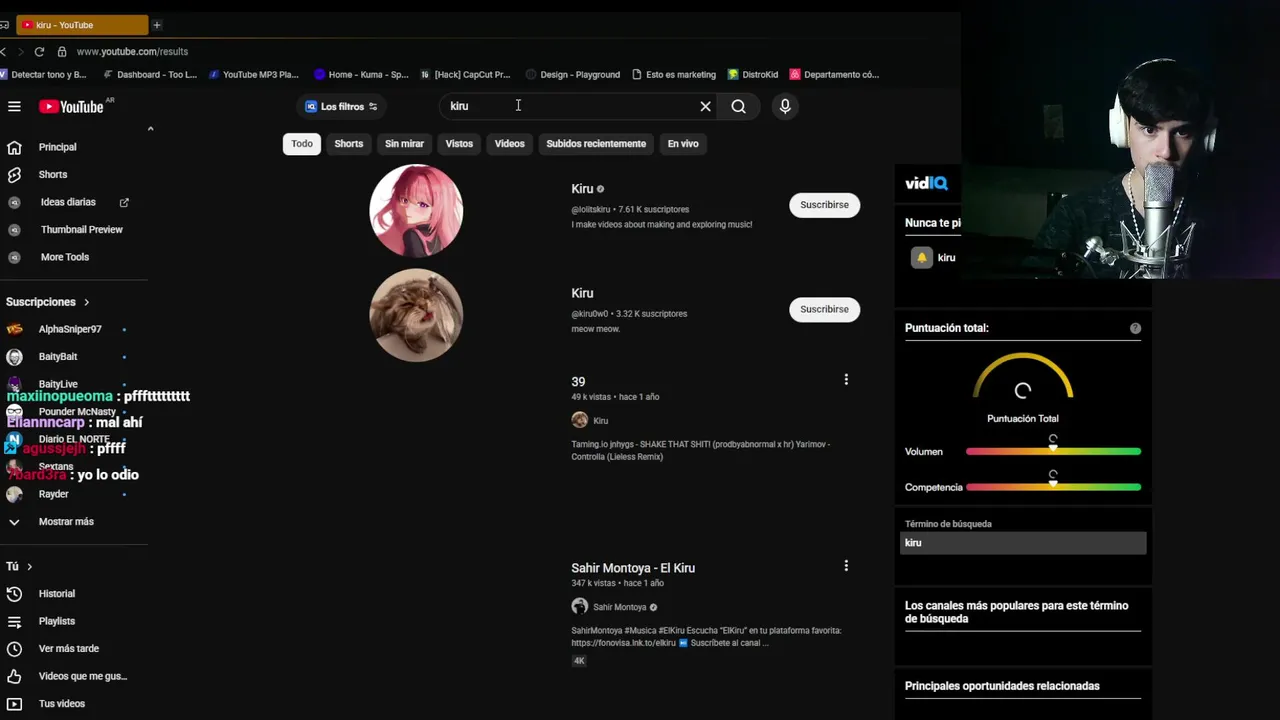Select the En vivo filter chip
This screenshot has height=720, width=1280.
(x=683, y=144)
